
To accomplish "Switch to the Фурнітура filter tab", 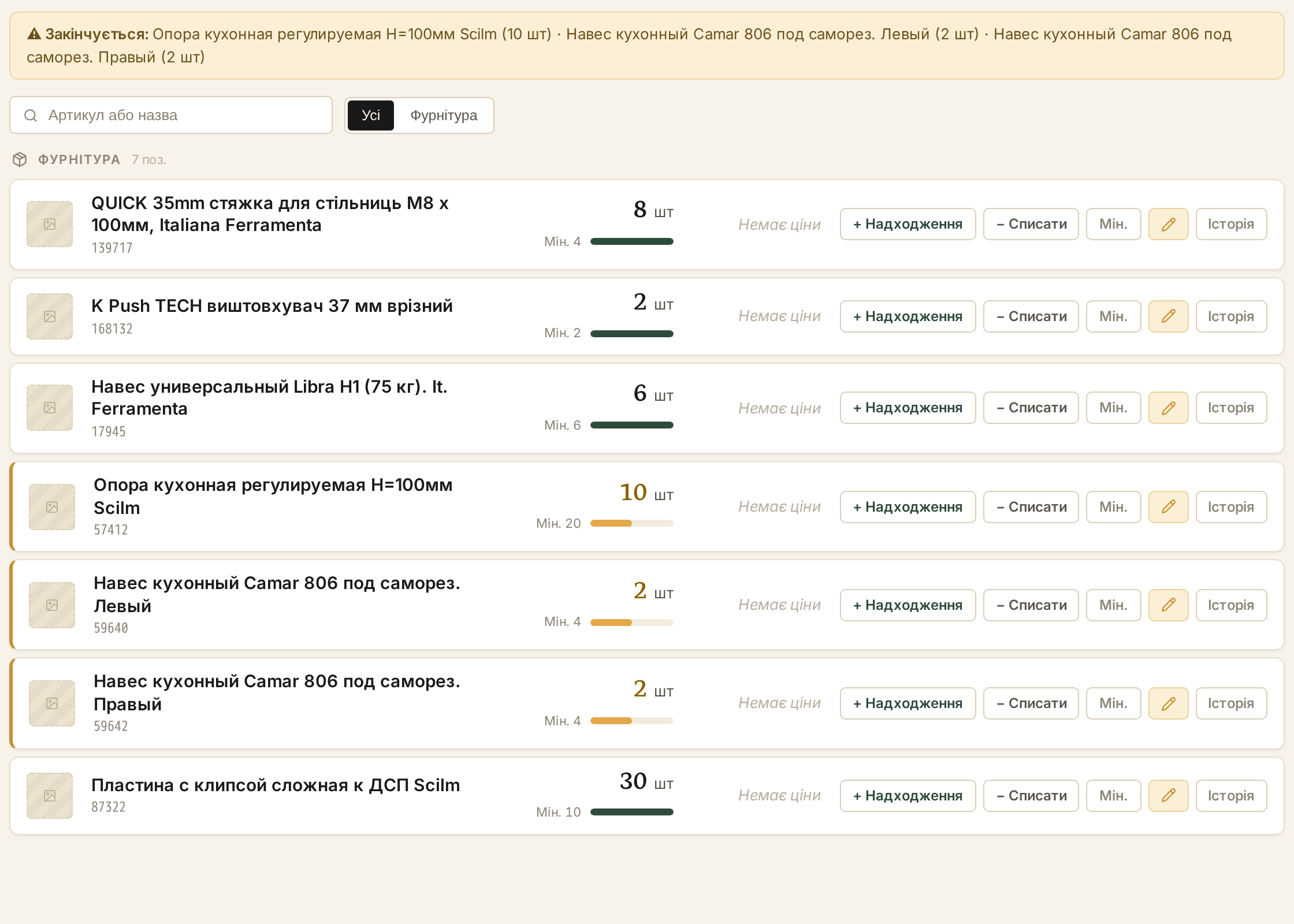I will 444,115.
